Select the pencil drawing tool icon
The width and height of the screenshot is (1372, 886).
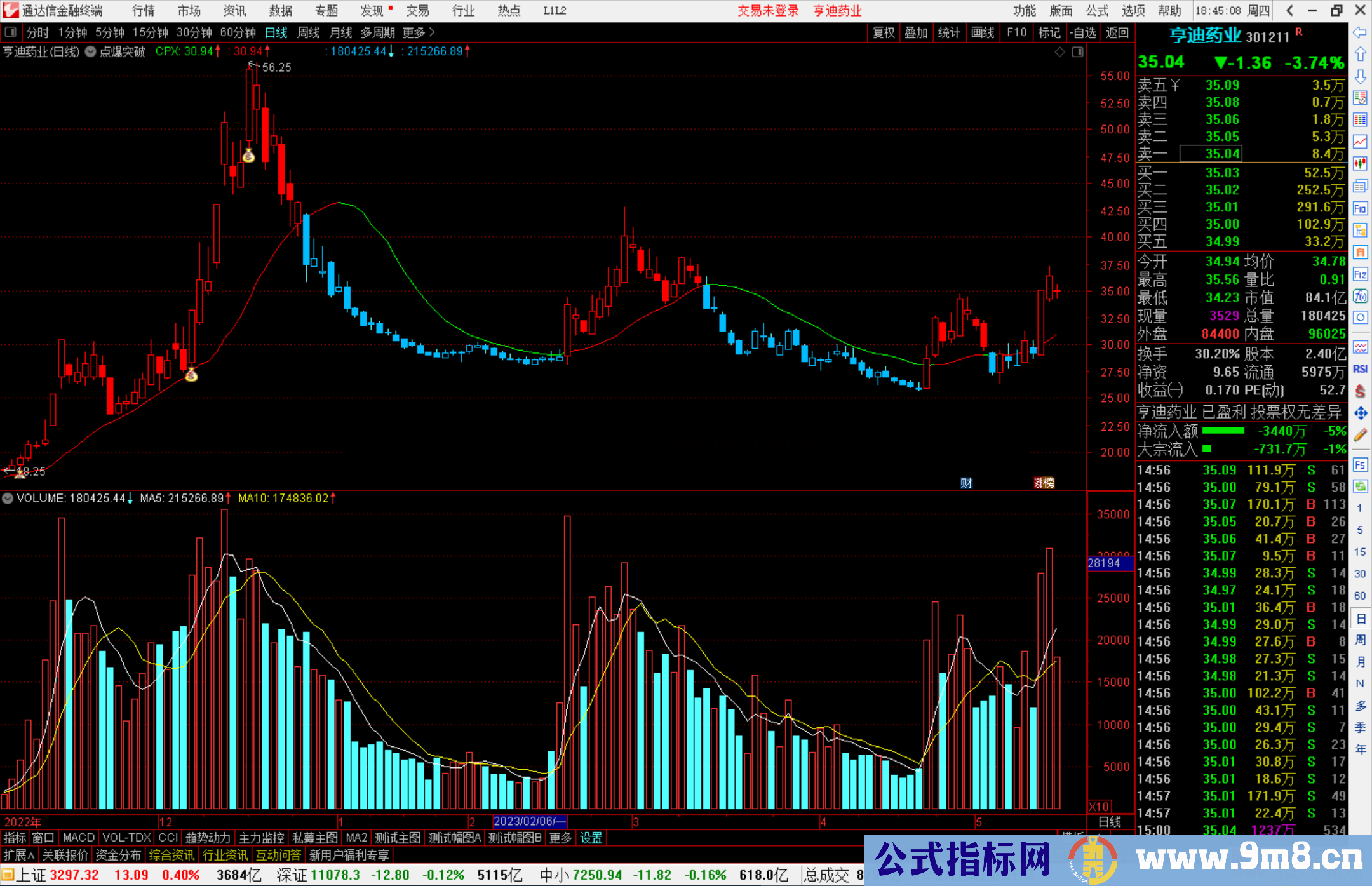click(1360, 436)
